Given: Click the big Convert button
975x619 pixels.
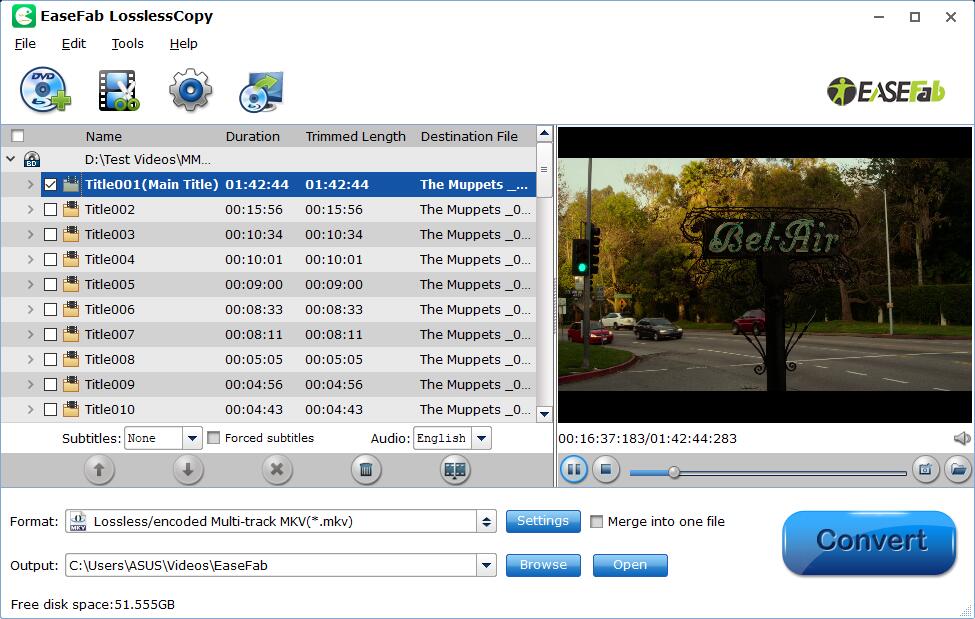Looking at the screenshot, I should click(869, 542).
